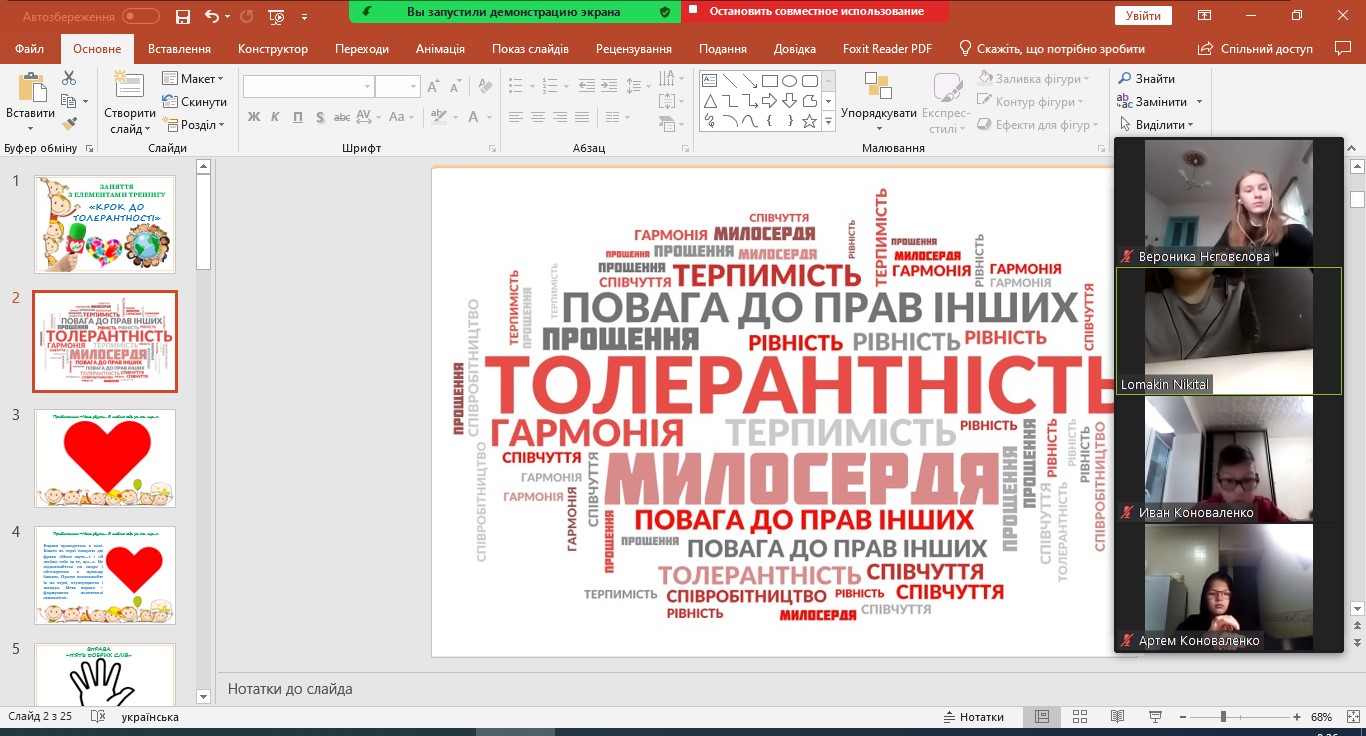Apply underline П formatting
Image resolution: width=1366 pixels, height=736 pixels.
pyautogui.click(x=298, y=117)
